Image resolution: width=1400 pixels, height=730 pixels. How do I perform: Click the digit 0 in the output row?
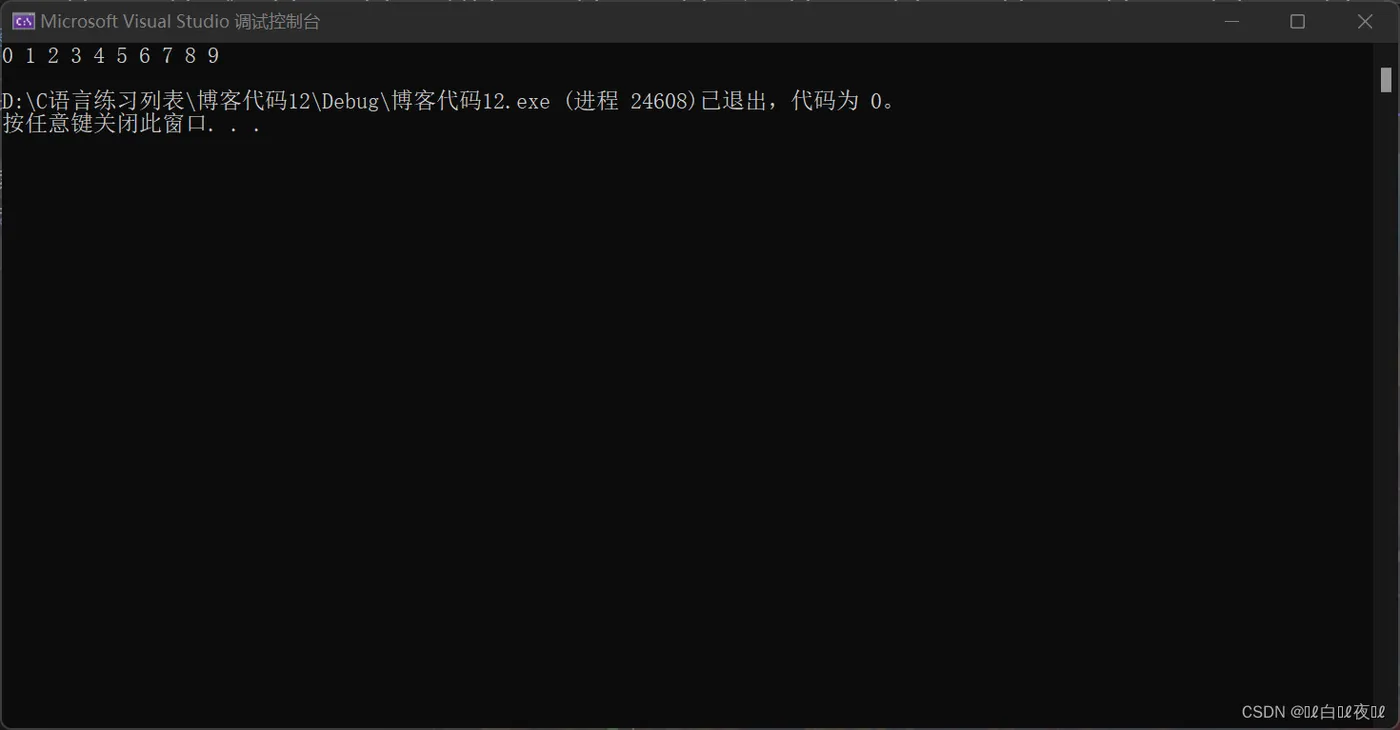click(8, 56)
